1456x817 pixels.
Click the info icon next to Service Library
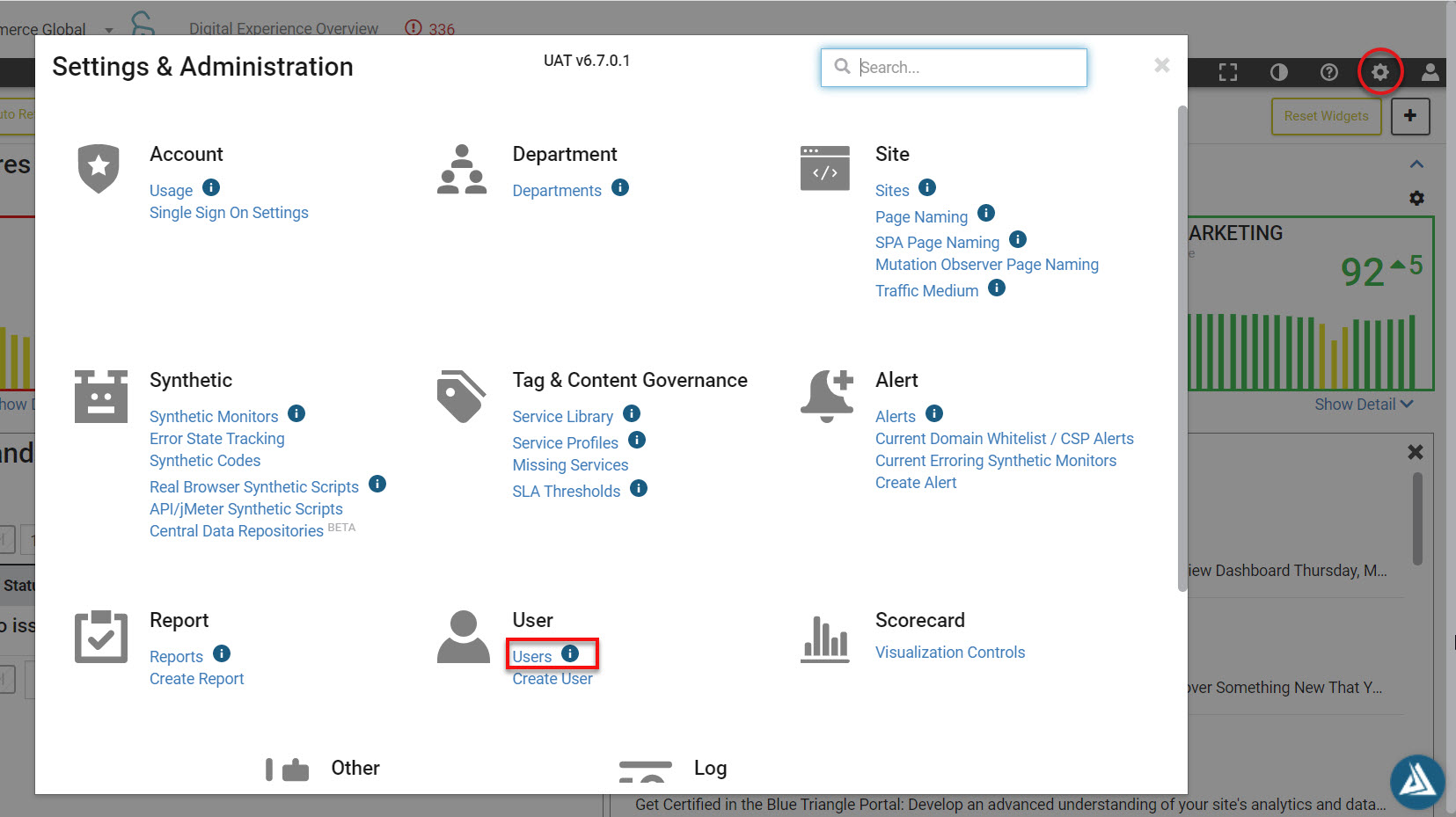[632, 413]
